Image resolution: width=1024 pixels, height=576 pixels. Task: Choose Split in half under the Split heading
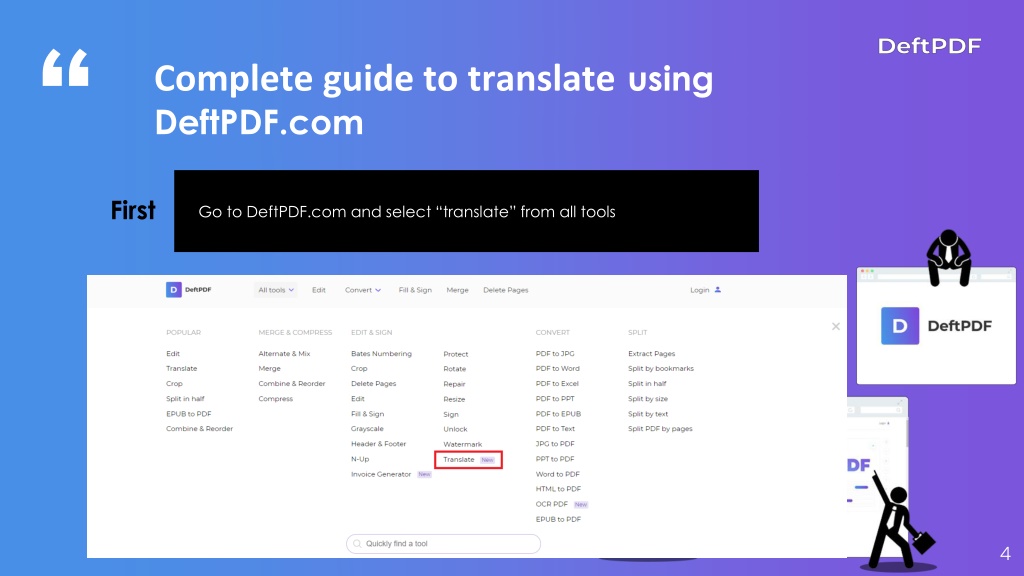(x=647, y=383)
